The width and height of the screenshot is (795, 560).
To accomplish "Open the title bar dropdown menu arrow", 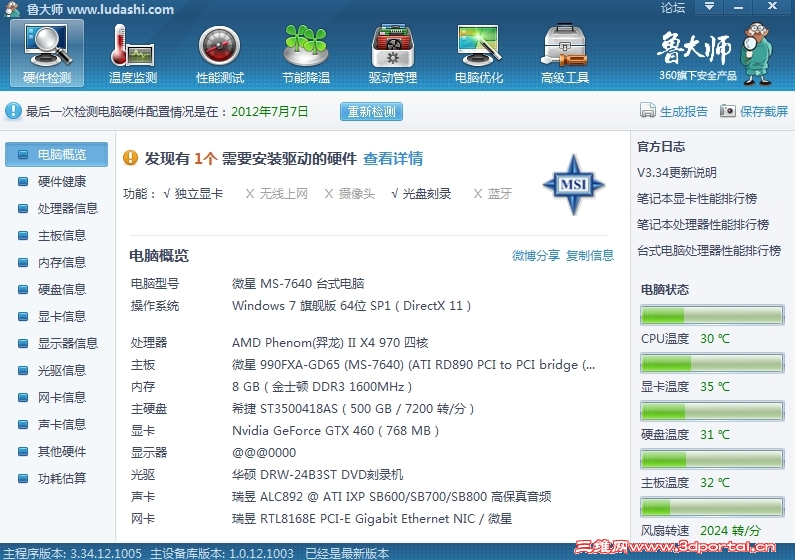I will (709, 7).
